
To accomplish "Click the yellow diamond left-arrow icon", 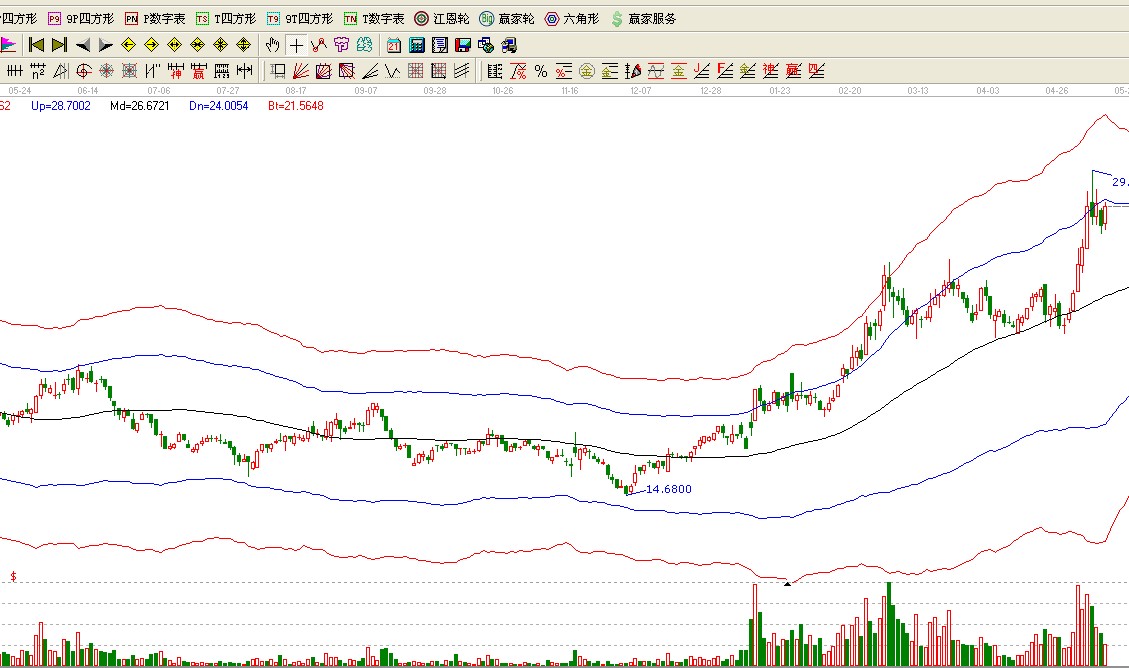I will tap(129, 45).
